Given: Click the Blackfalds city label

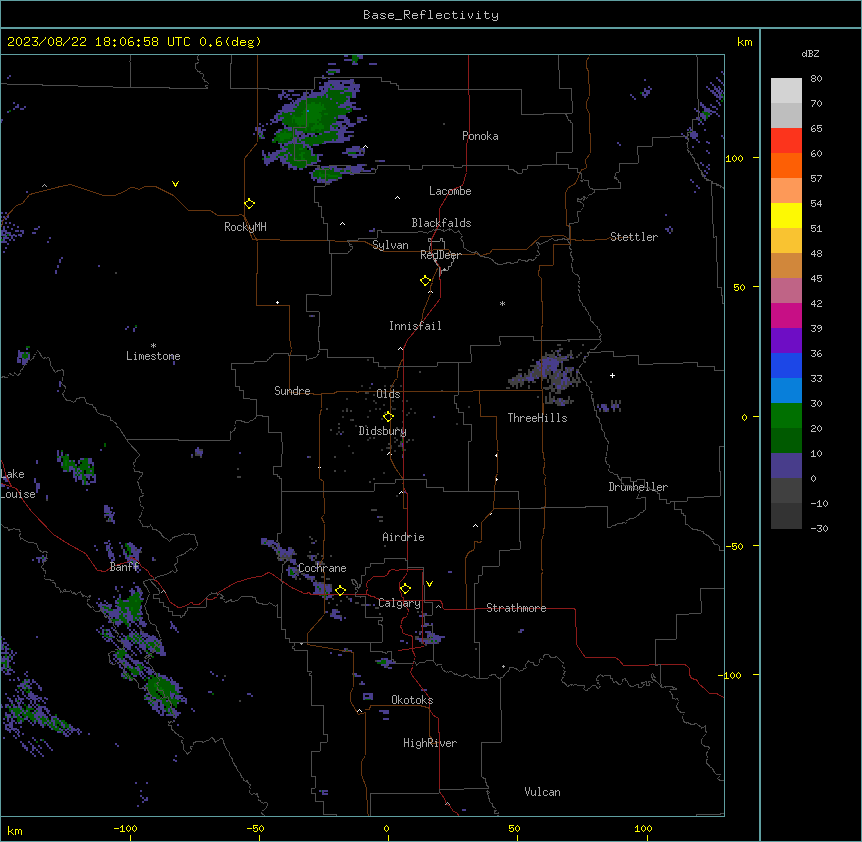Looking at the screenshot, I should [x=441, y=223].
